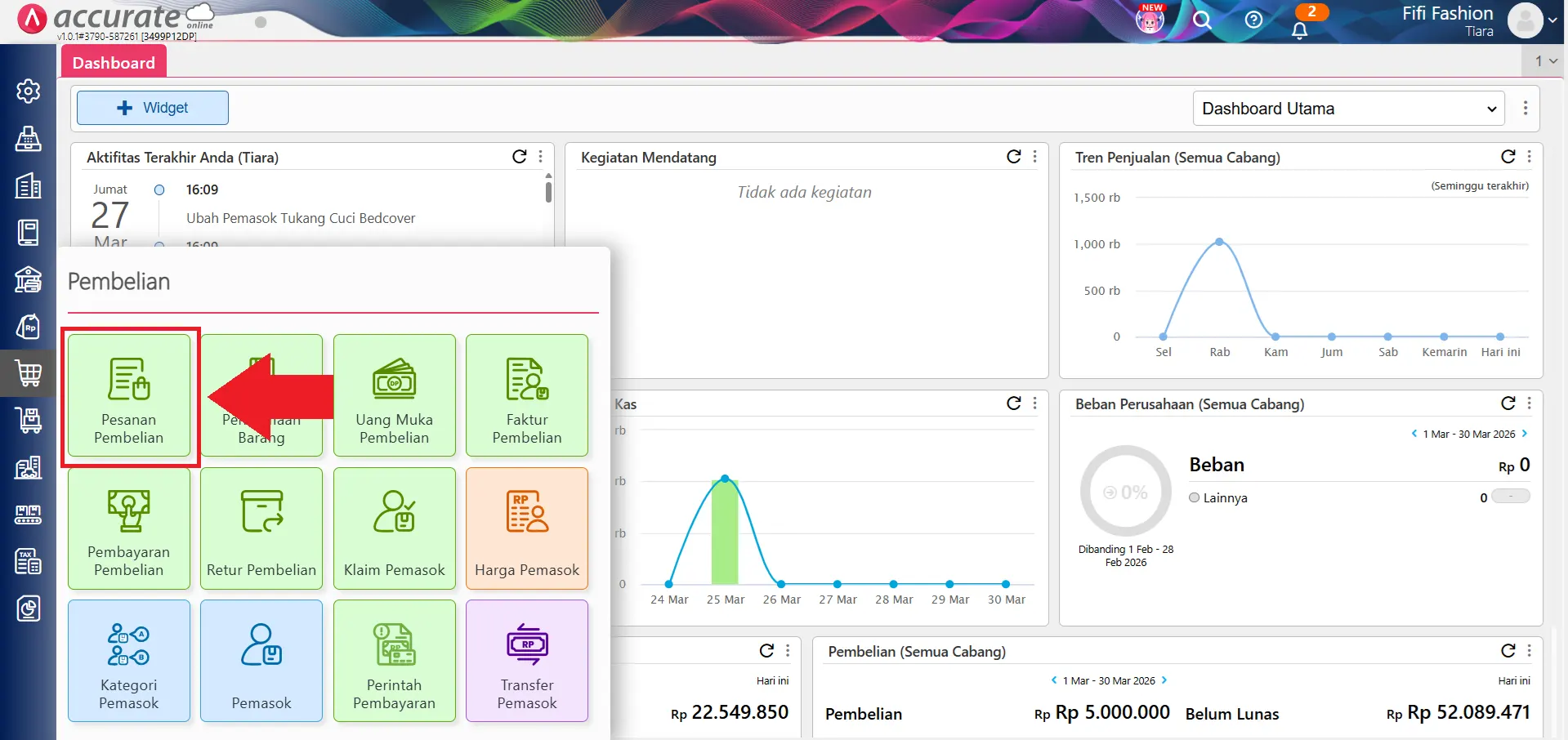Go to next period in Beban Perusahaan
1568x740 pixels.
(x=1525, y=434)
